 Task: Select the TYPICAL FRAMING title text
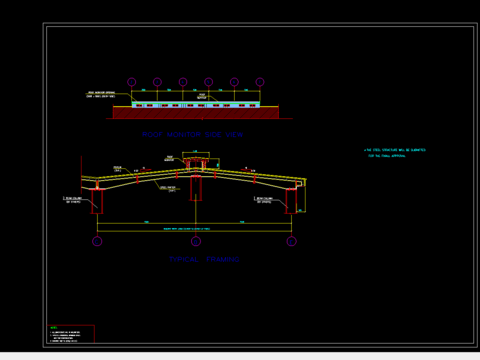[204, 259]
